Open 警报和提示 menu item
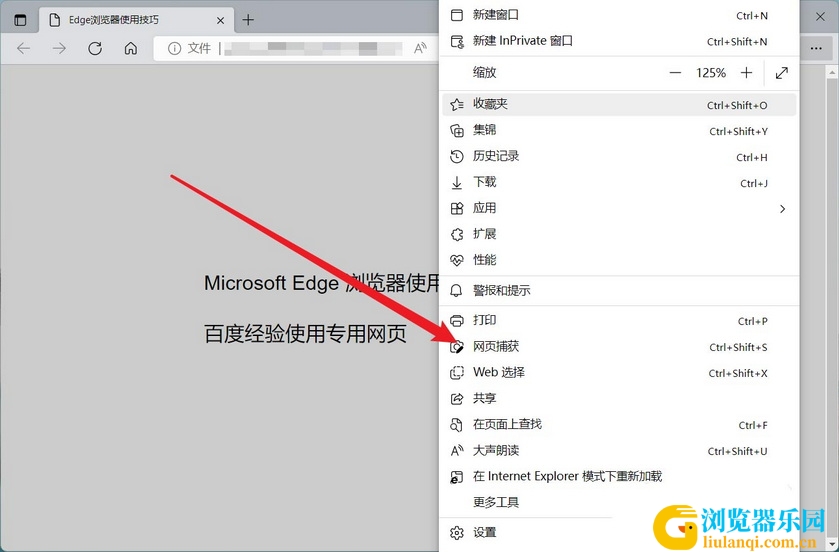The height and width of the screenshot is (552, 839). pos(619,291)
